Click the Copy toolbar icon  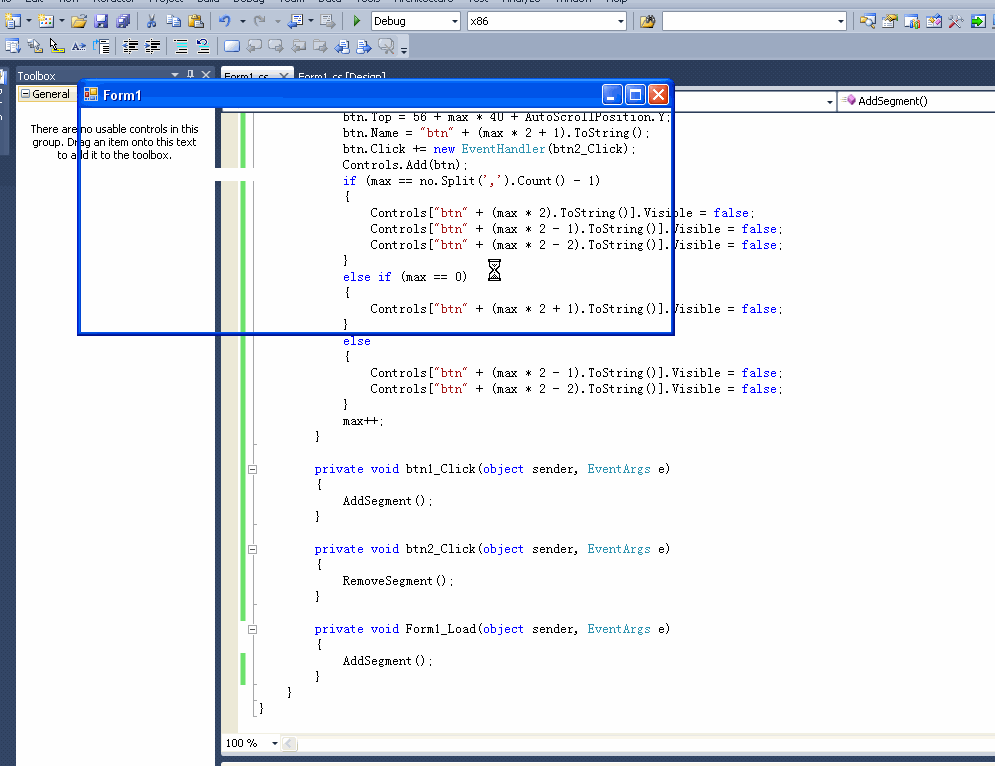pos(173,21)
